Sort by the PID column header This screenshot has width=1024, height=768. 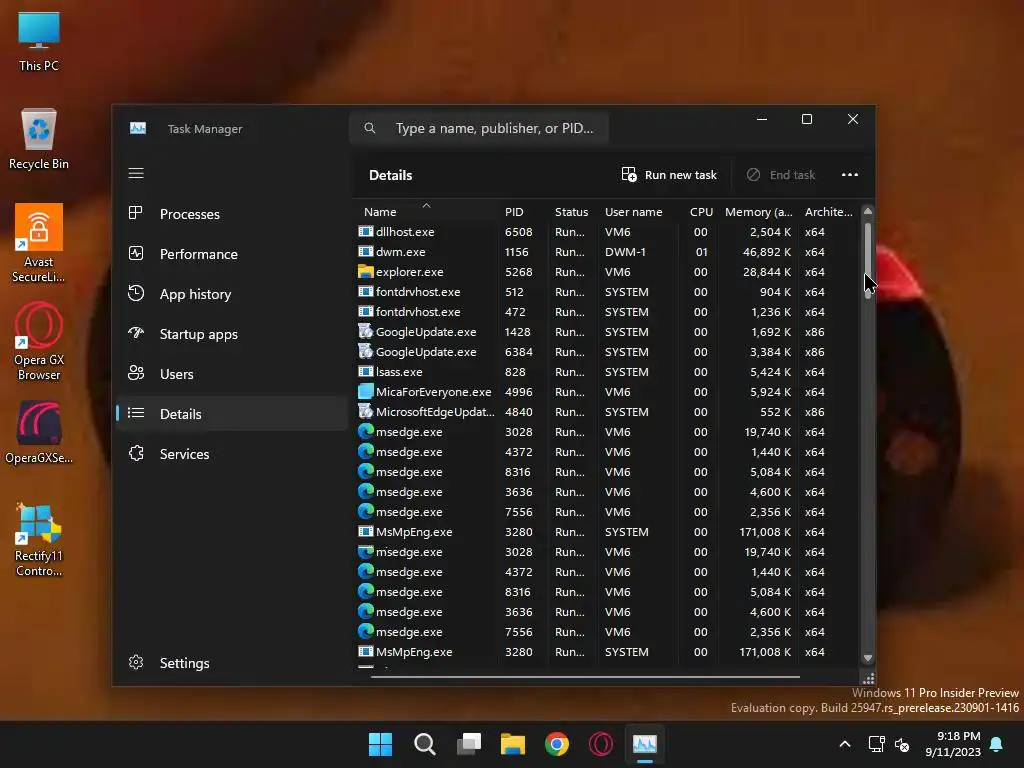523,212
